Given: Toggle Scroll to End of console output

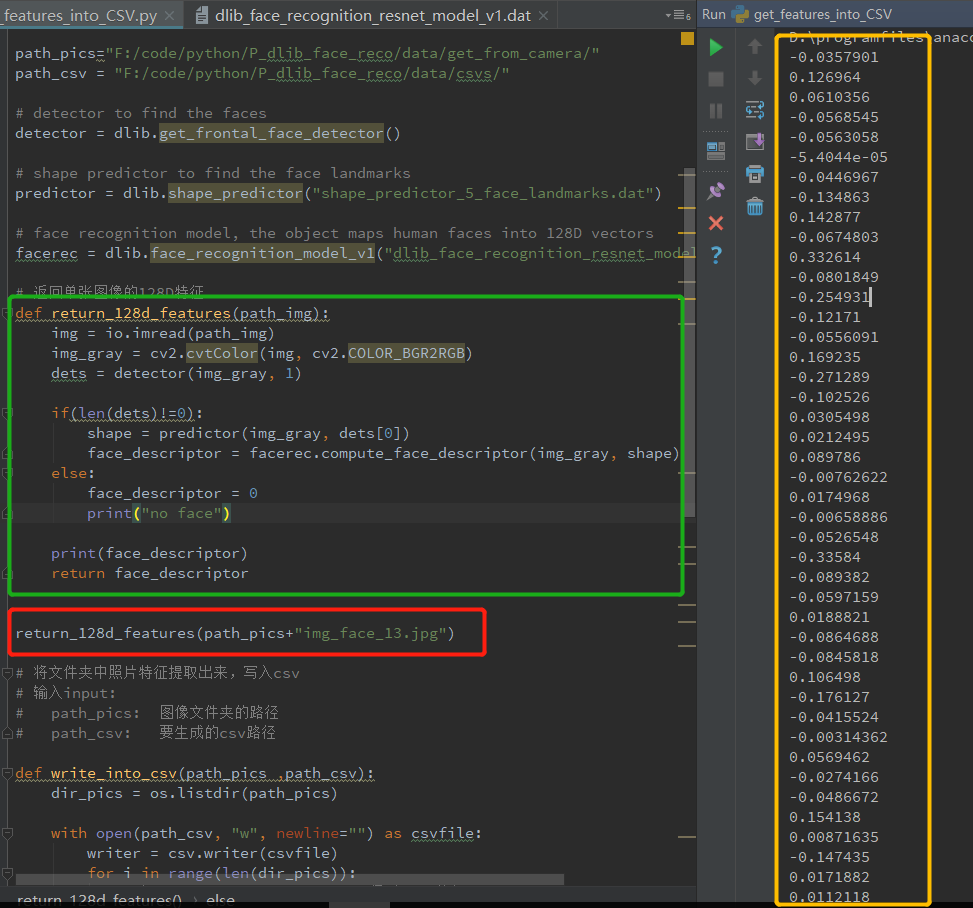Looking at the screenshot, I should pos(755,142).
